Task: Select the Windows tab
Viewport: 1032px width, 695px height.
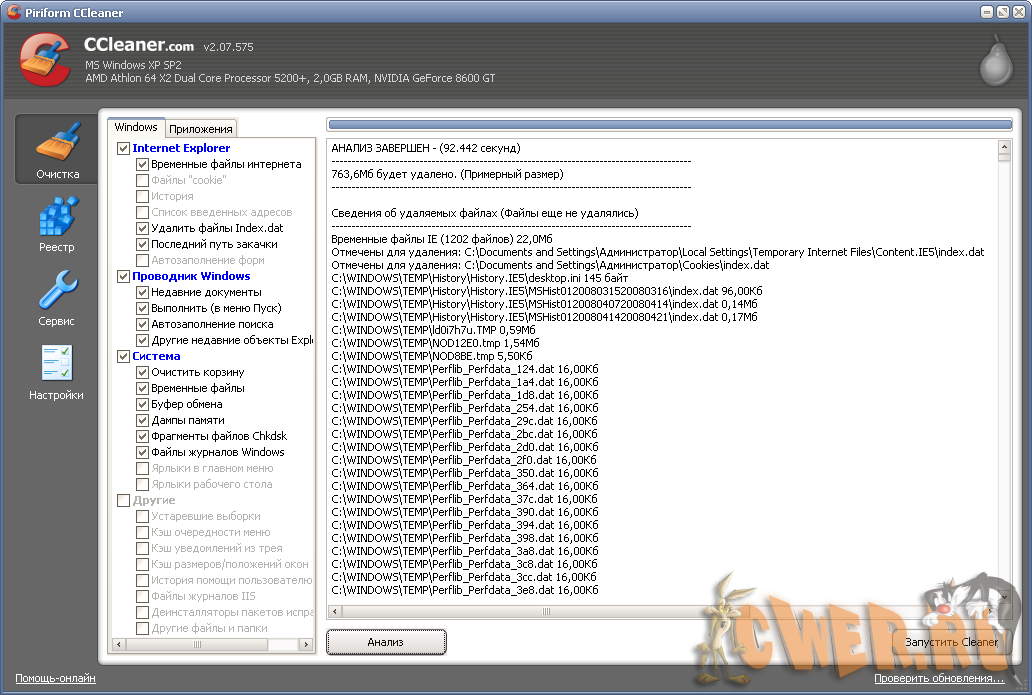Action: click(136, 127)
